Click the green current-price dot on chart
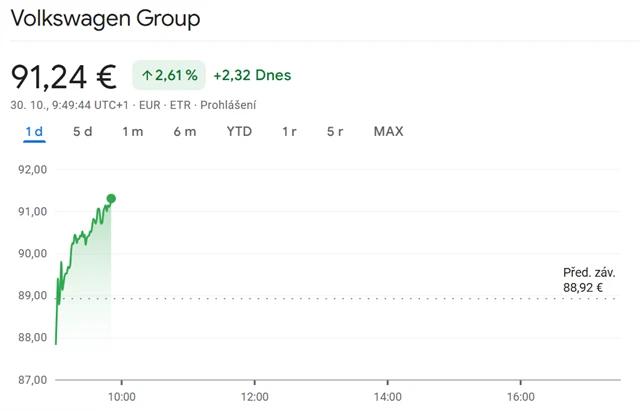The width and height of the screenshot is (640, 412). pos(111,199)
